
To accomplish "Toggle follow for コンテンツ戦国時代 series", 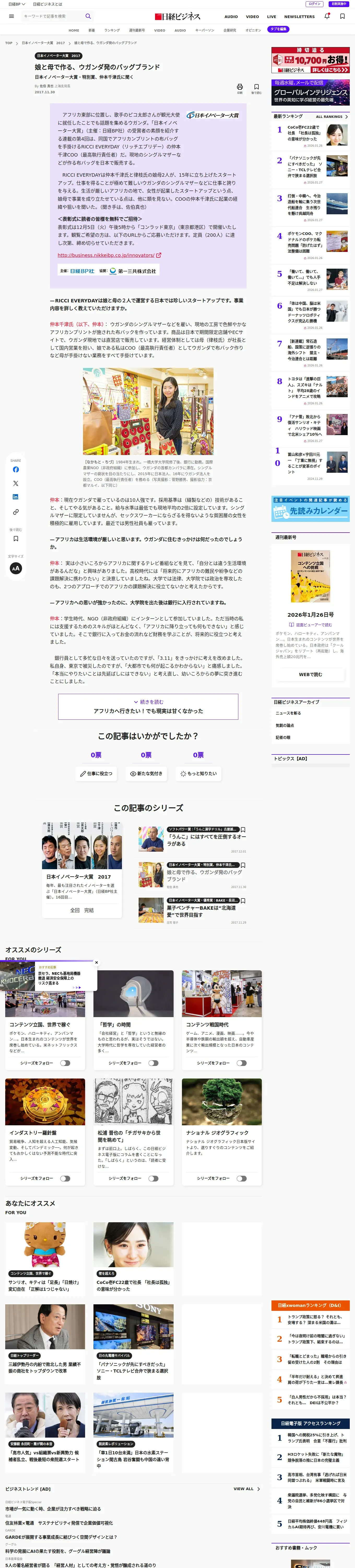I will tap(242, 1063).
